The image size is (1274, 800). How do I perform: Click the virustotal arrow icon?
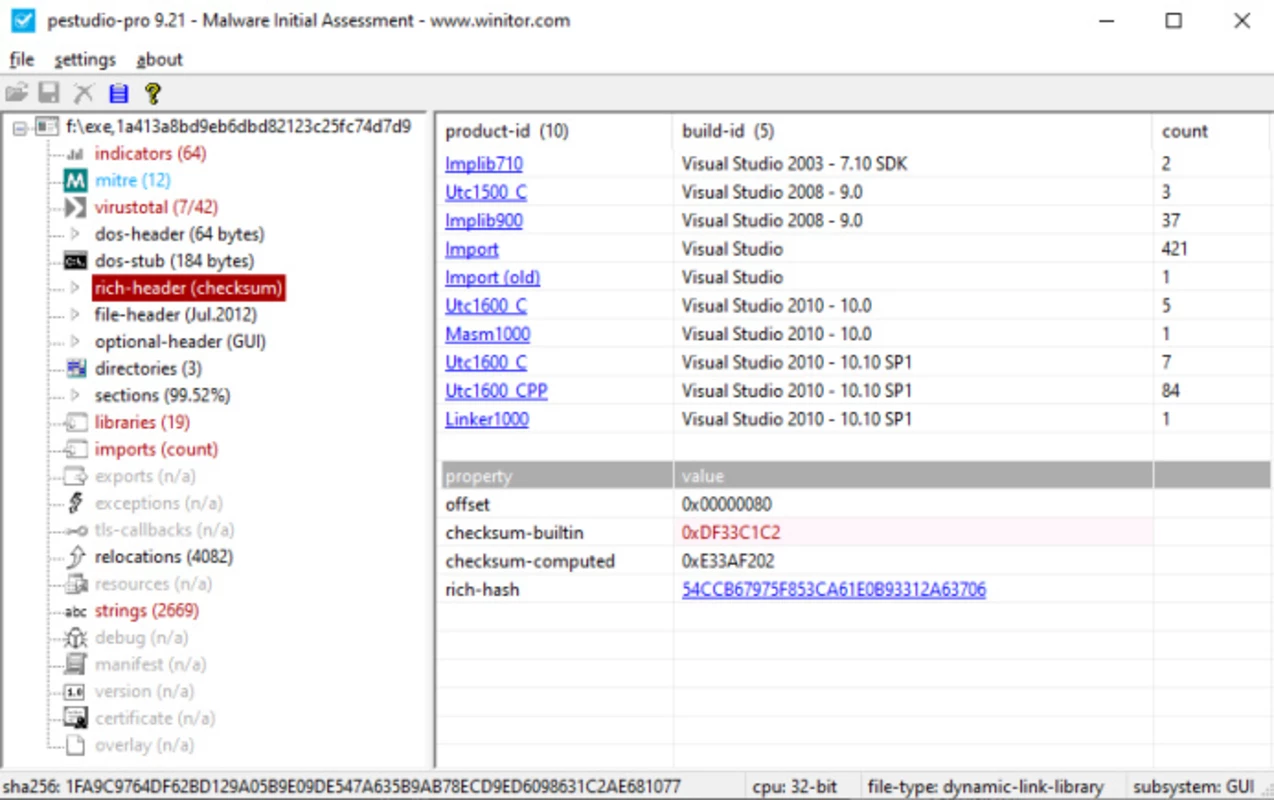pos(75,208)
